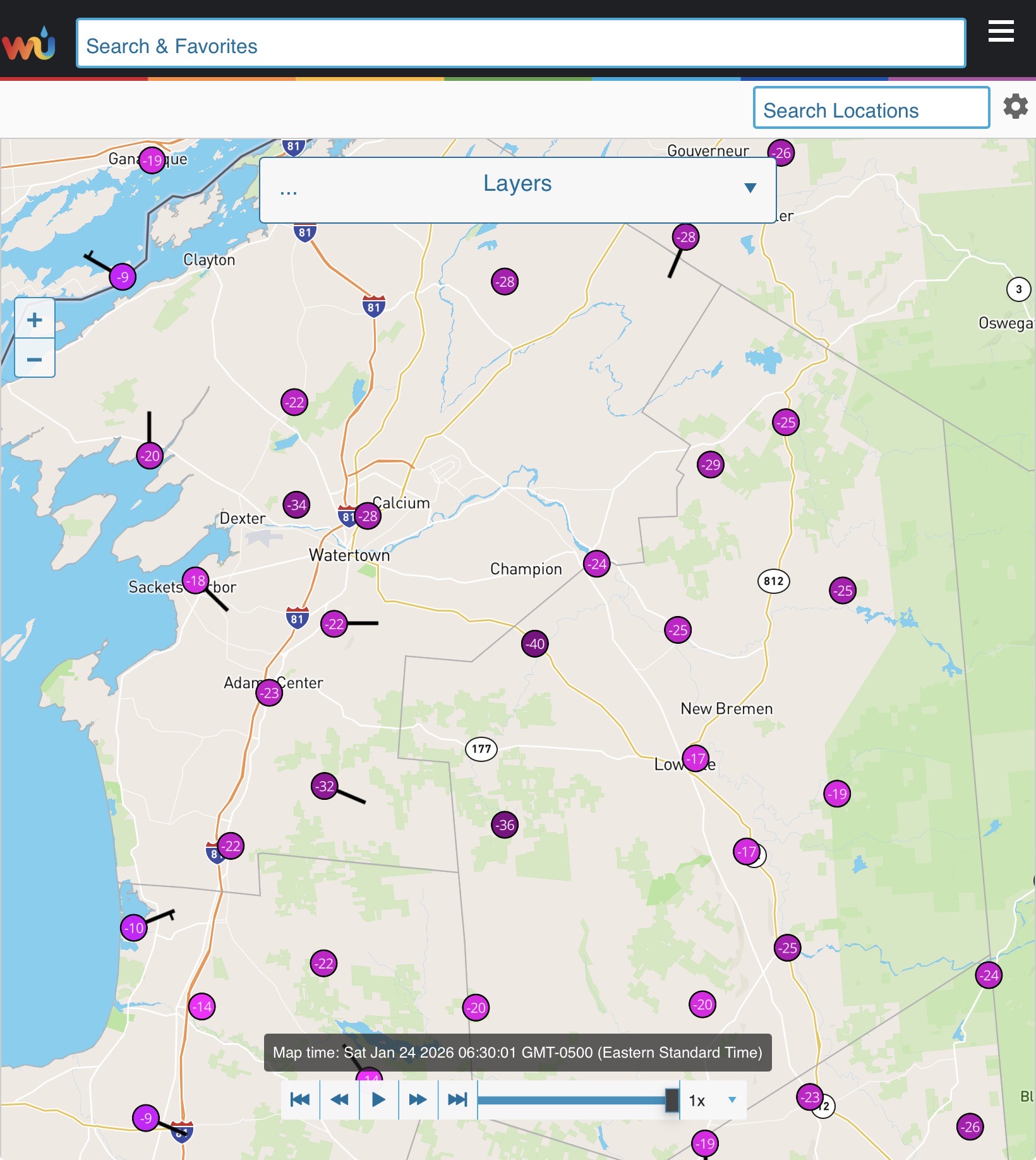This screenshot has height=1160, width=1036.
Task: Select the -40 station marker
Action: pyautogui.click(x=535, y=644)
